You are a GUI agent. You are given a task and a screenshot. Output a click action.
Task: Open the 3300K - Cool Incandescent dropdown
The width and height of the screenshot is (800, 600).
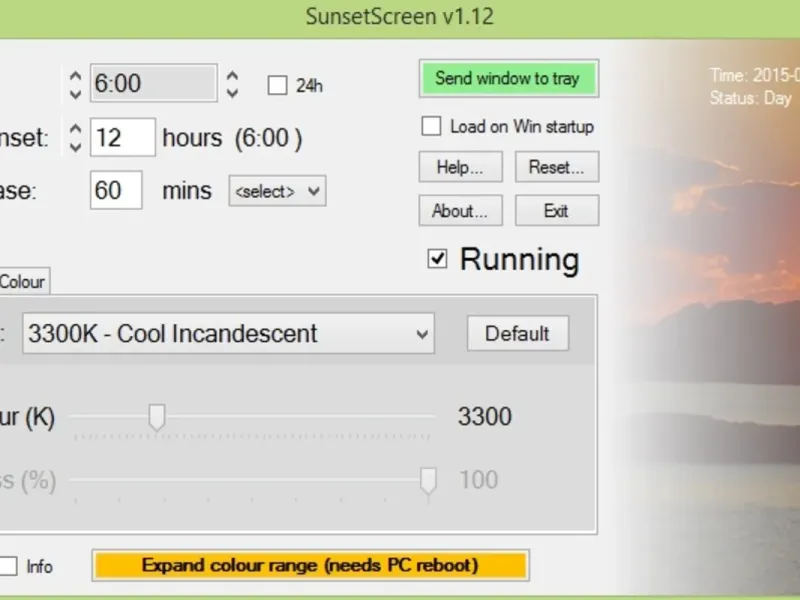(228, 334)
